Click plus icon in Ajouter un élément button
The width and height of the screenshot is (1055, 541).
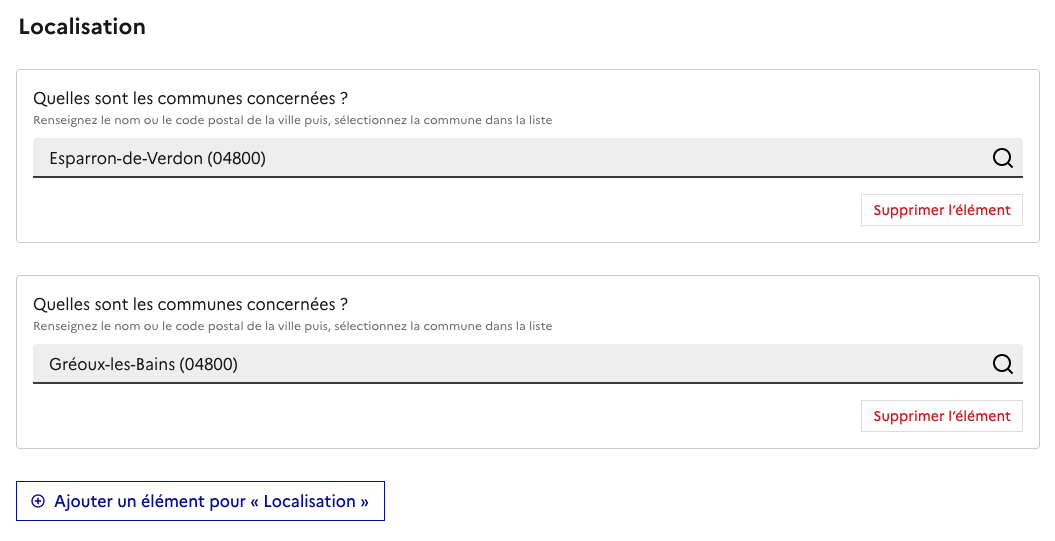pyautogui.click(x=38, y=501)
